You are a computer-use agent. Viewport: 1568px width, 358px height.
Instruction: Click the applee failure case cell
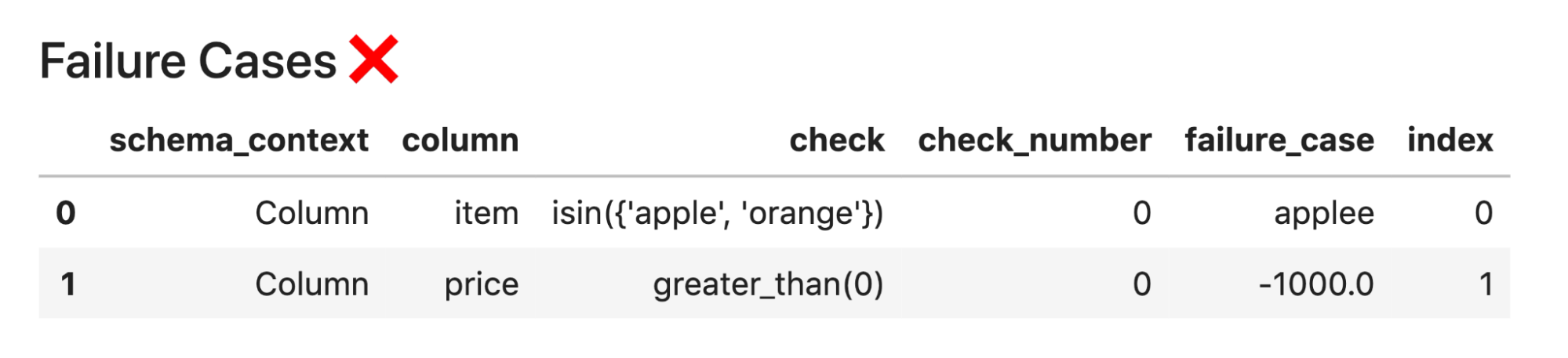(x=1324, y=213)
